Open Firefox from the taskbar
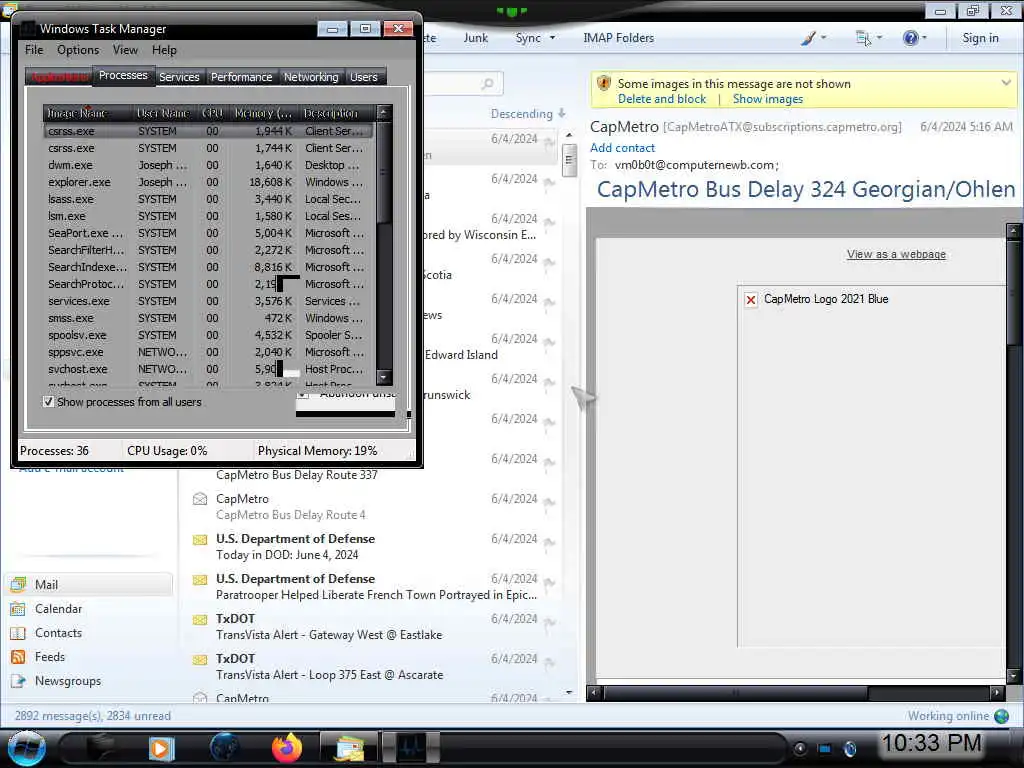This screenshot has height=768, width=1024. 287,748
